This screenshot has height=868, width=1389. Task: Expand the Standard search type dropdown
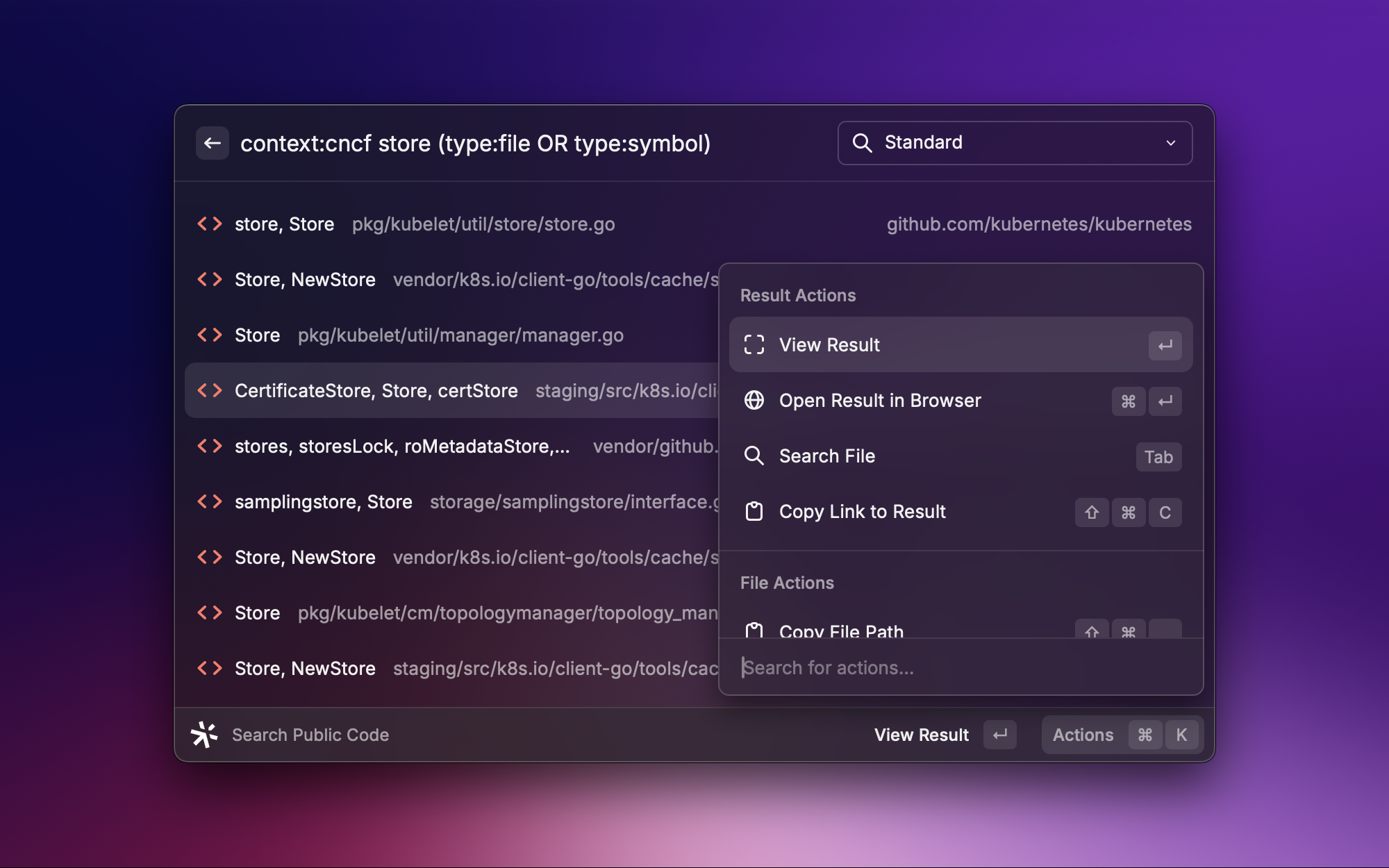1170,143
